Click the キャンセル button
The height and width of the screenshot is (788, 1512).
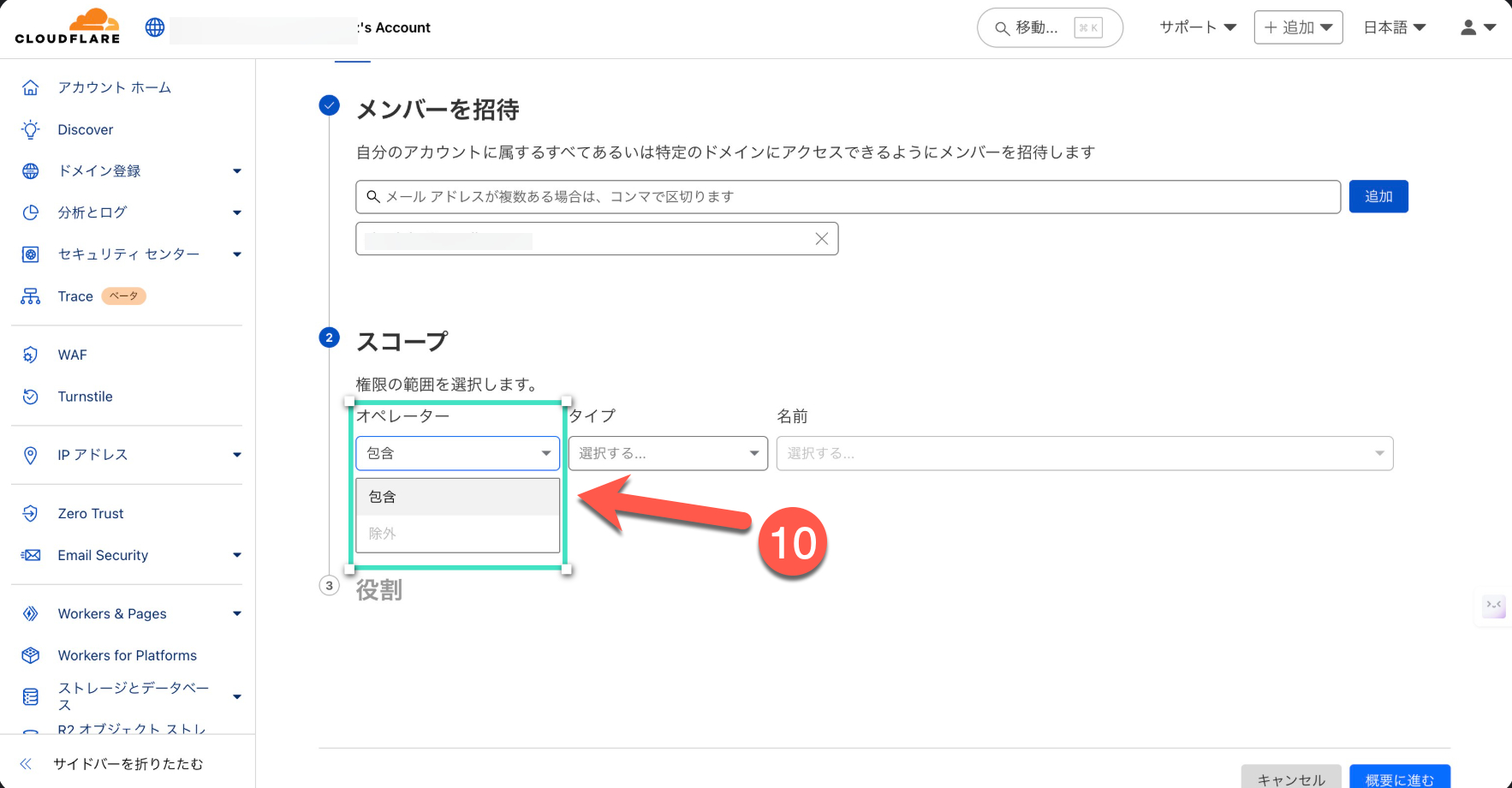[x=1291, y=778]
